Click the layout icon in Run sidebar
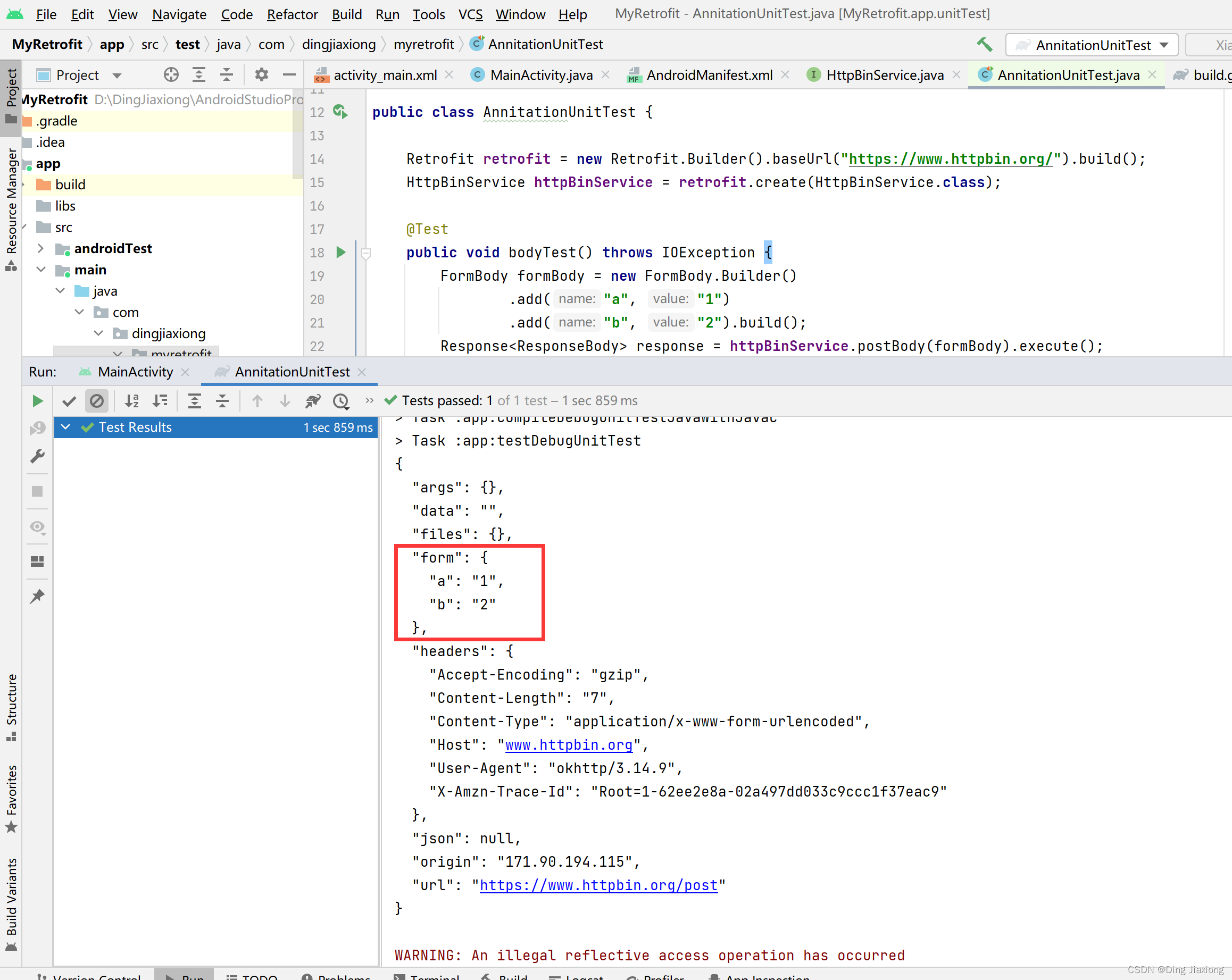The image size is (1232, 980). click(x=37, y=562)
